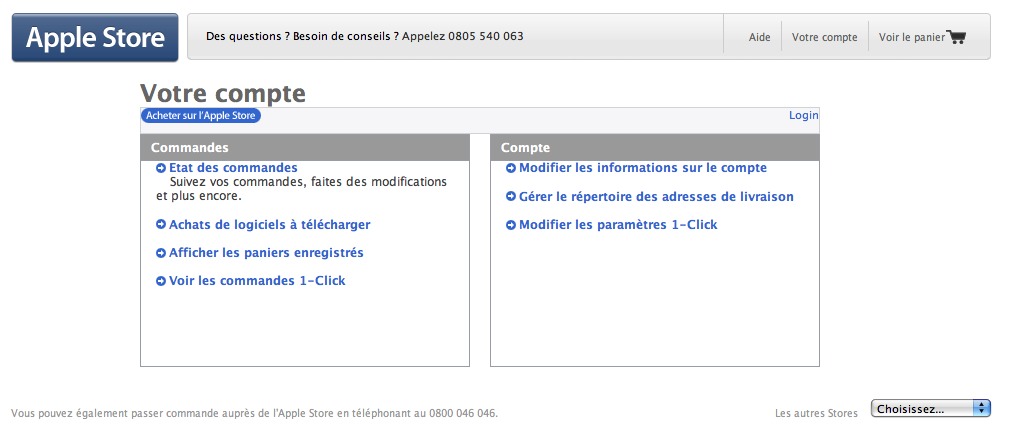Open the Aide help link
The height and width of the screenshot is (426, 1010).
[x=759, y=37]
